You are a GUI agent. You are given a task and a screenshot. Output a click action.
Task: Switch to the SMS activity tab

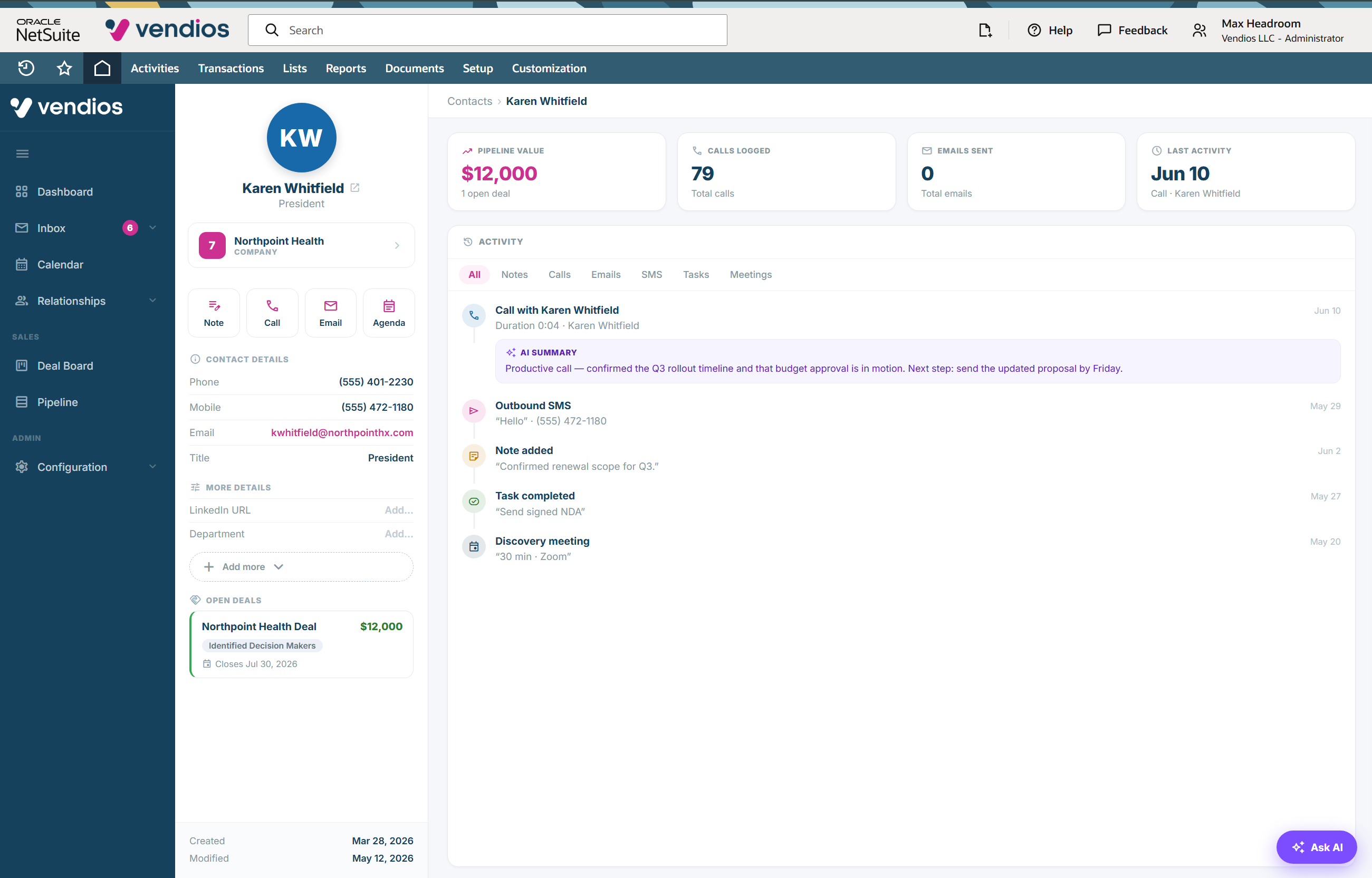tap(652, 275)
